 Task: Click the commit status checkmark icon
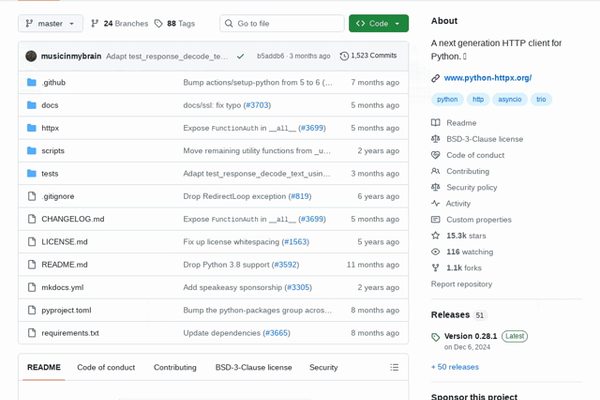click(x=240, y=56)
